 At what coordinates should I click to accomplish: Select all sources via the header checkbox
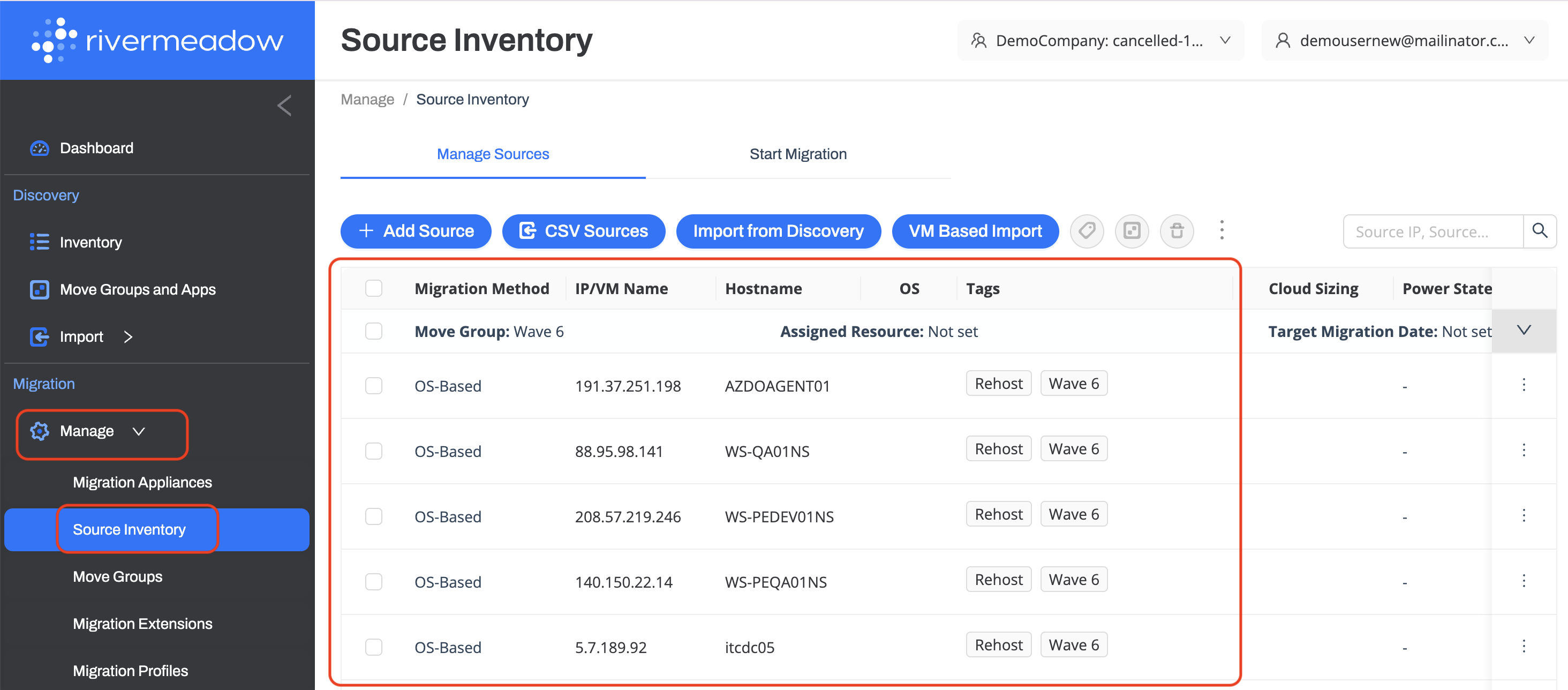coord(374,288)
